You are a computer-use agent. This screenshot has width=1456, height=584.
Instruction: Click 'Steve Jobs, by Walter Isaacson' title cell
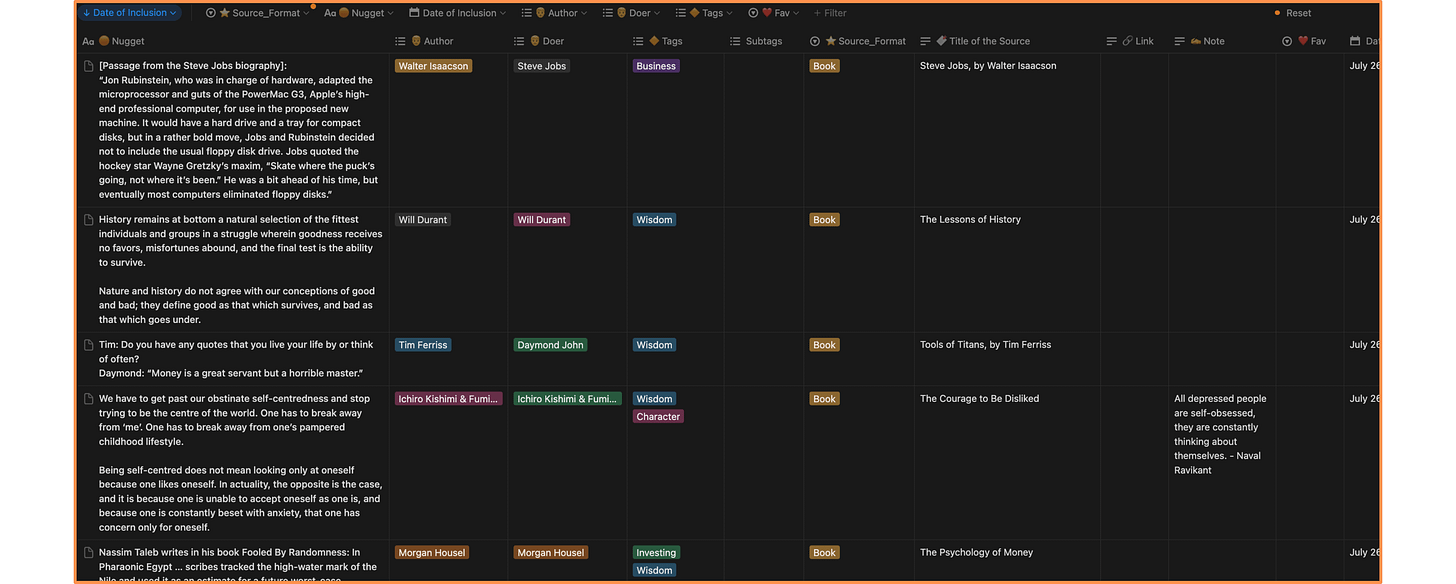click(988, 66)
